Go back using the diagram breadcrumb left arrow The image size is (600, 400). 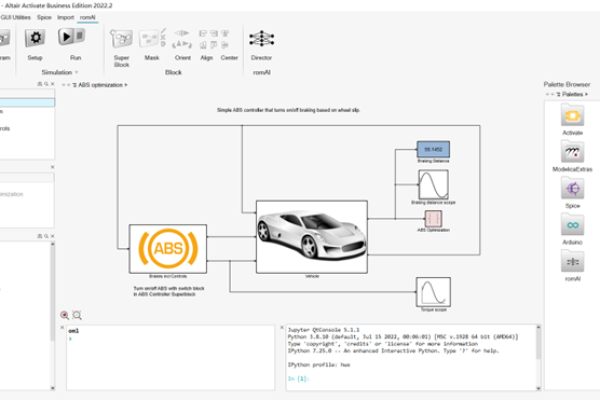click(x=64, y=85)
